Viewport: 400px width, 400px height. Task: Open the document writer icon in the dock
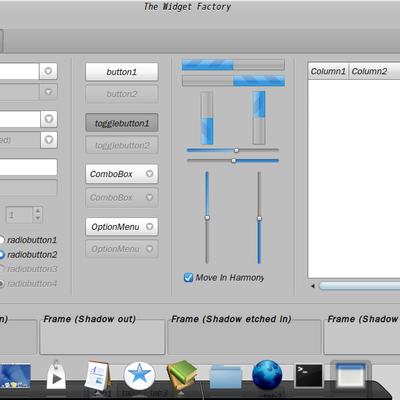[98, 376]
